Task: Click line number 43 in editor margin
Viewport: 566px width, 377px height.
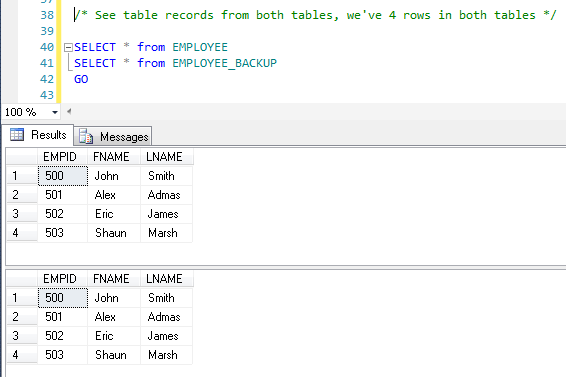Action: click(47, 95)
